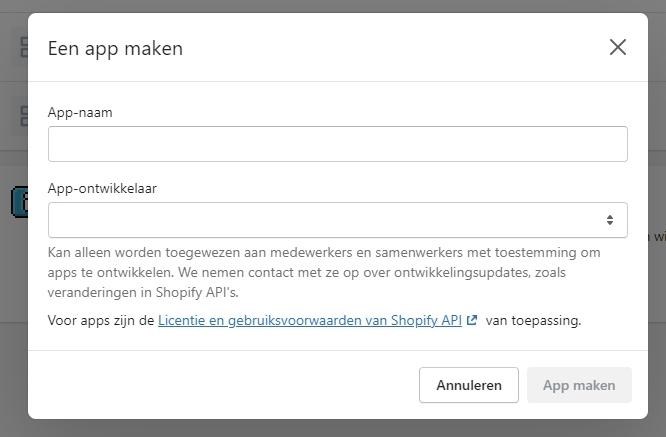Focus the App-naam text field
Image resolution: width=666 pixels, height=437 pixels.
tap(337, 144)
